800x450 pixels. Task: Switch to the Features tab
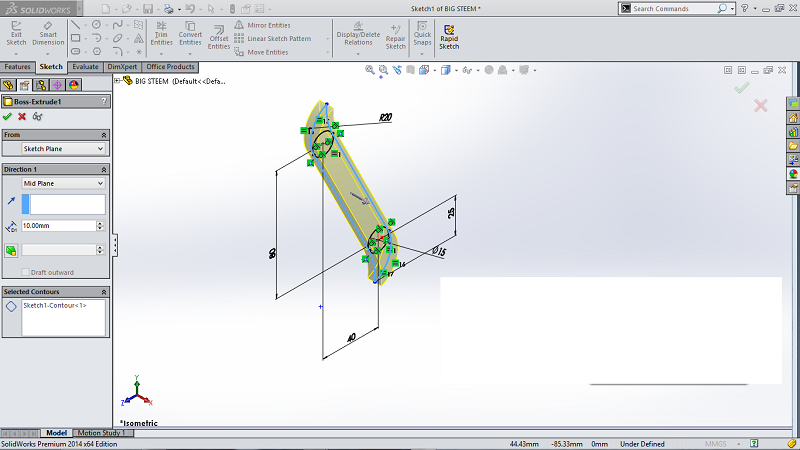click(17, 67)
